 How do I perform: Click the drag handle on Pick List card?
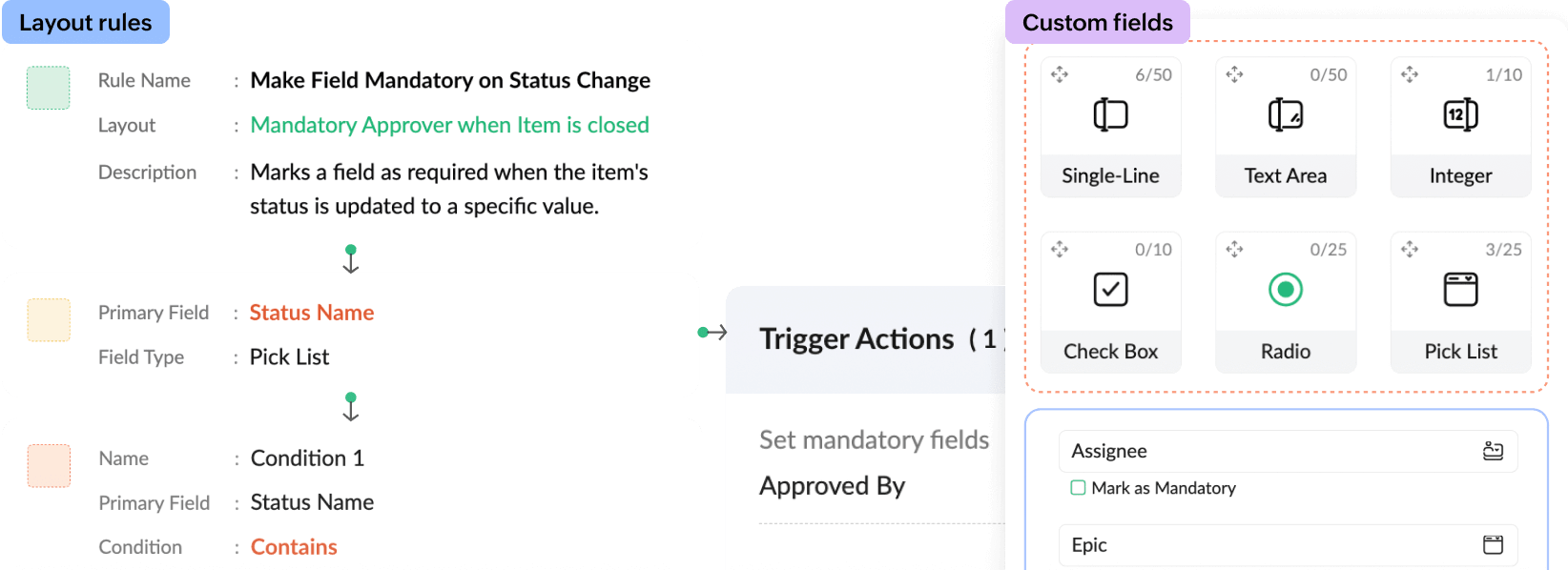tap(1410, 250)
